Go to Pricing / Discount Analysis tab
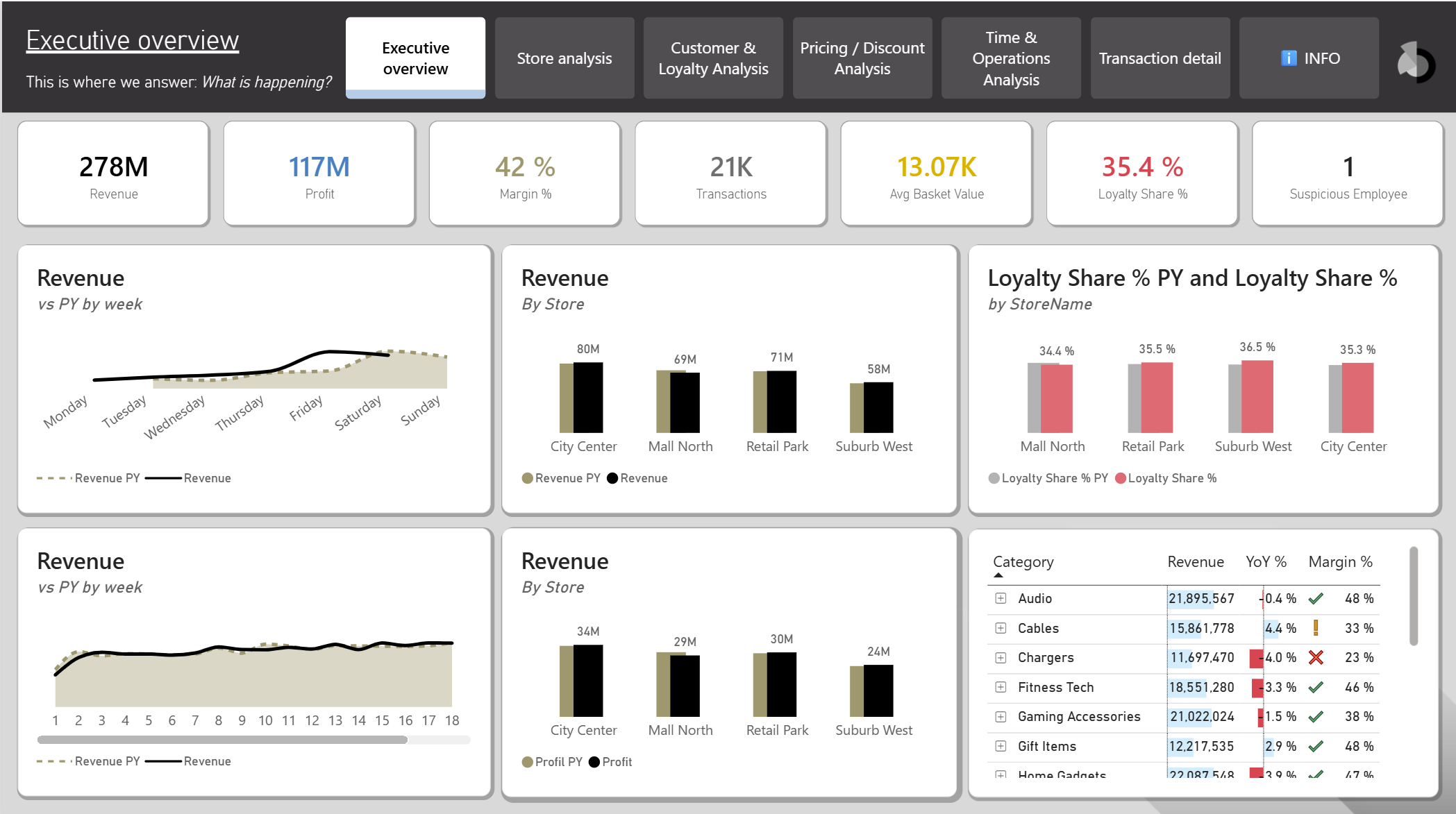This screenshot has height=814, width=1456. pos(862,58)
